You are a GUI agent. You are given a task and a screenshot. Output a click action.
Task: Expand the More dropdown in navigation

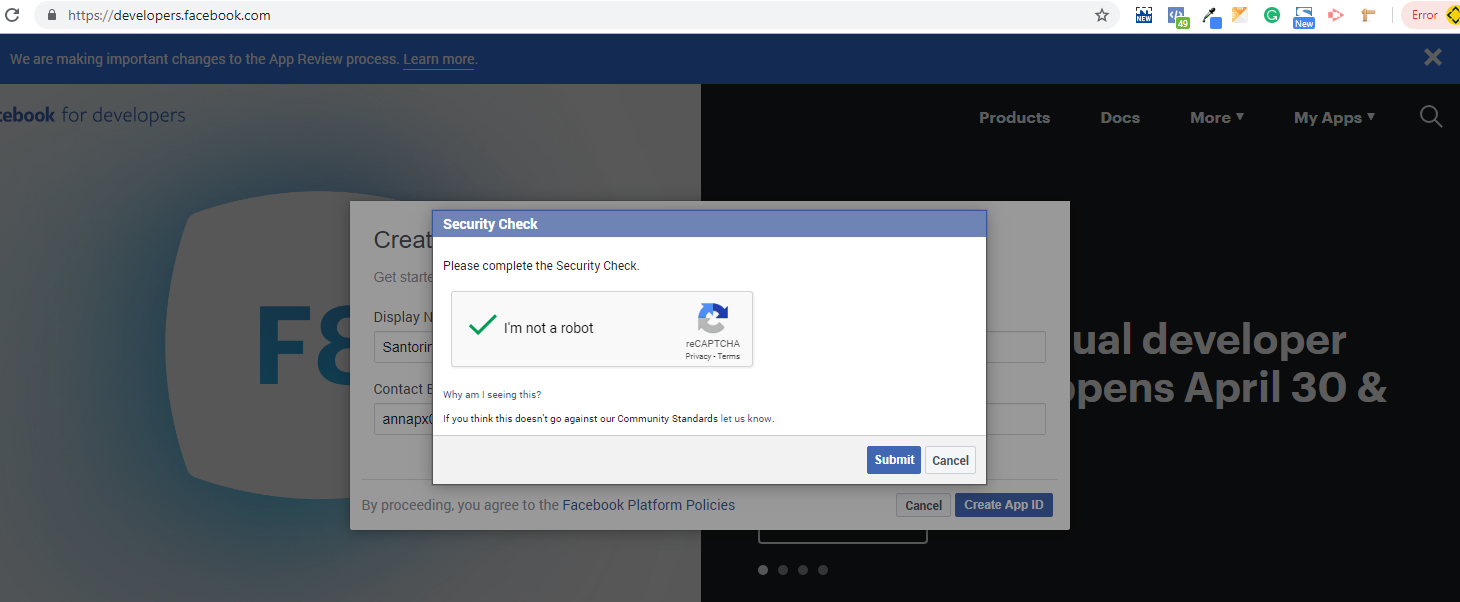click(x=1217, y=117)
